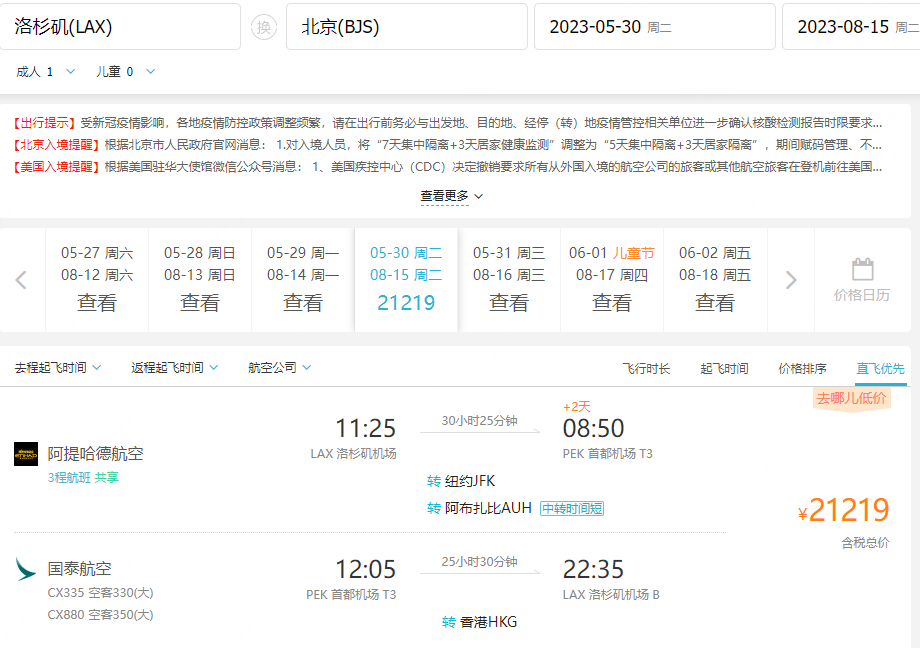920x648 pixels.
Task: Select the 05-31 周三 date tab
Action: coord(509,280)
